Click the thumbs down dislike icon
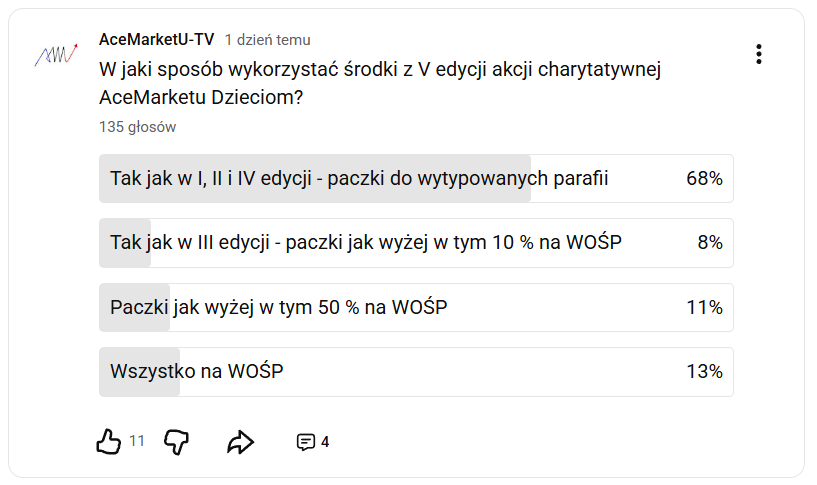The height and width of the screenshot is (485, 817). 176,441
